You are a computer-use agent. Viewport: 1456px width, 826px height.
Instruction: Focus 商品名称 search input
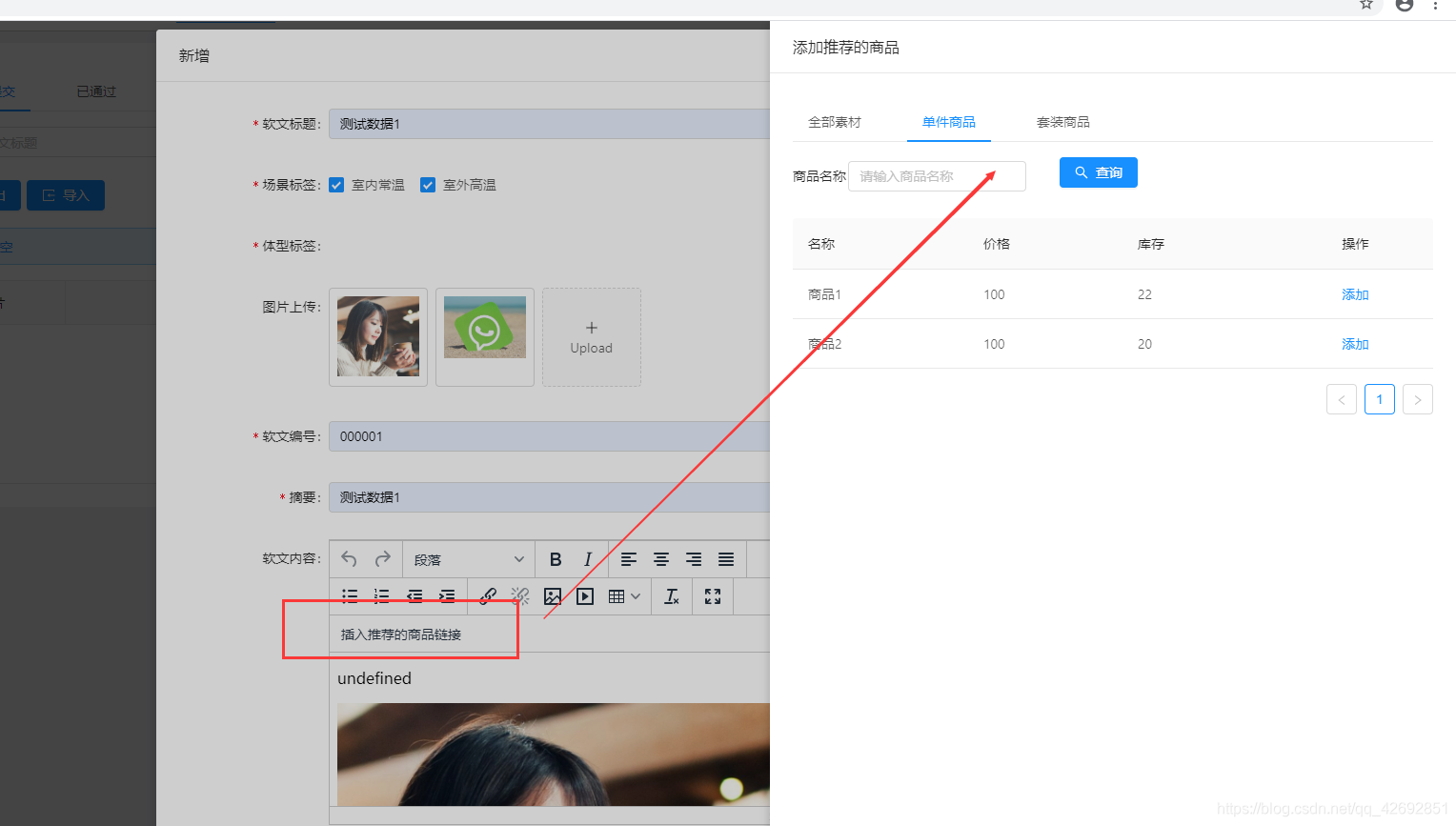point(937,176)
